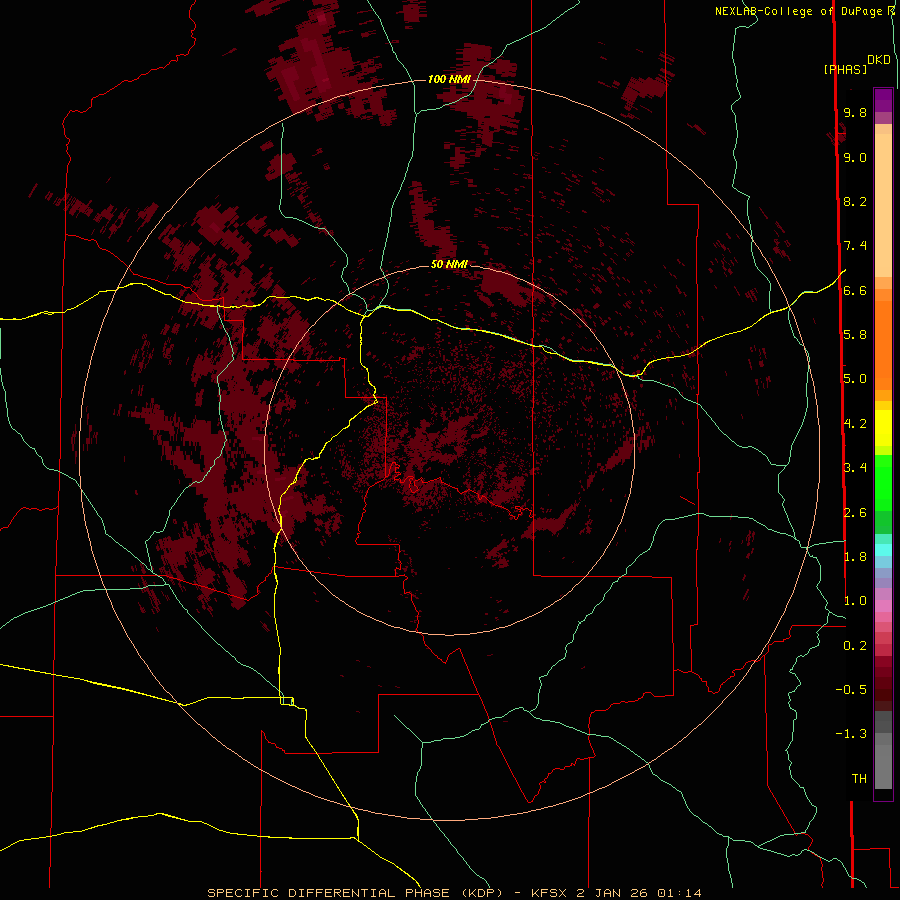Click the pink band of color scale

pos(883,606)
